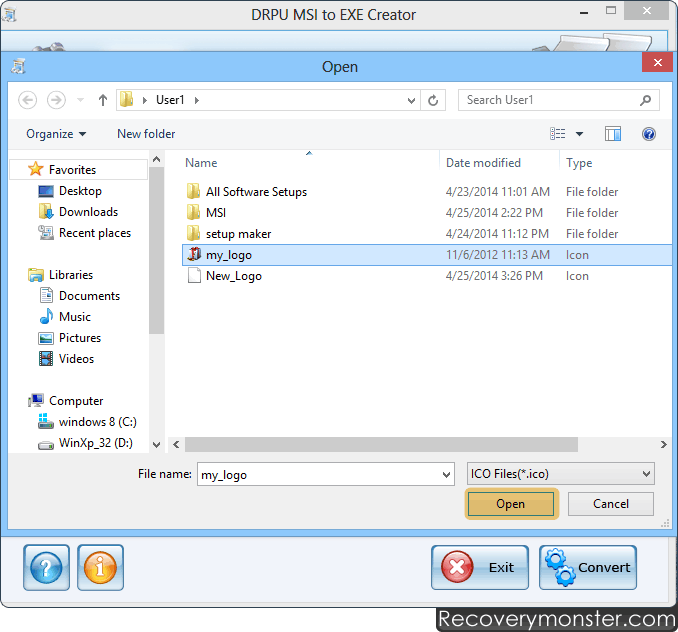Viewport: 678px width, 632px height.
Task: Change view layout icon
Action: coord(557,134)
